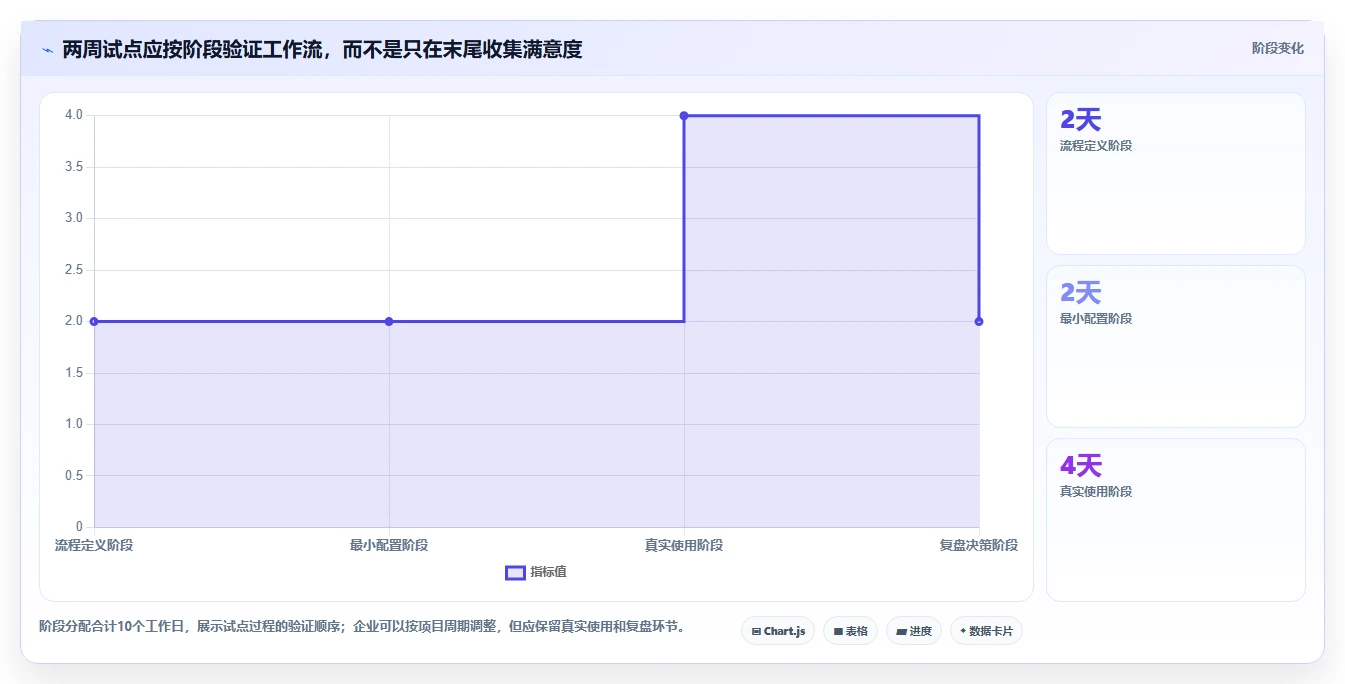Image resolution: width=1345 pixels, height=684 pixels.
Task: Click the 真实使用阶段 card caption
Action: (1096, 492)
